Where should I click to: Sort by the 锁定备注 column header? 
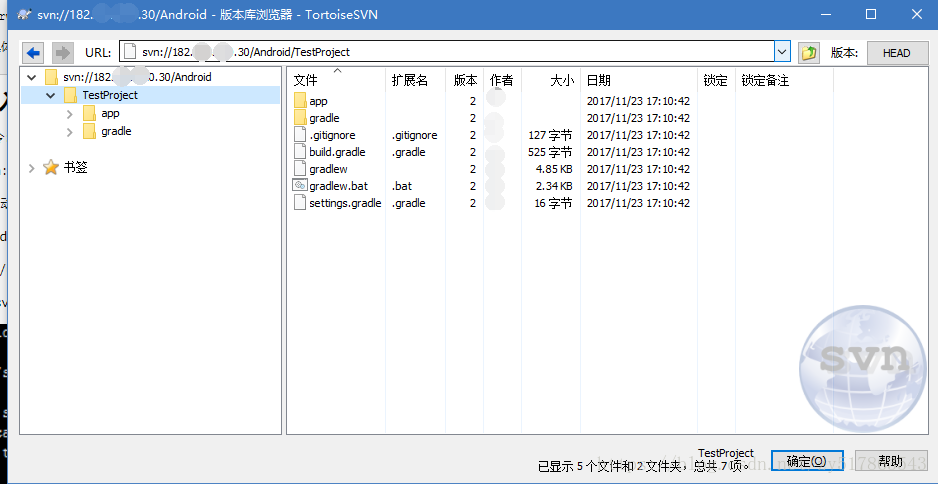tap(784, 80)
